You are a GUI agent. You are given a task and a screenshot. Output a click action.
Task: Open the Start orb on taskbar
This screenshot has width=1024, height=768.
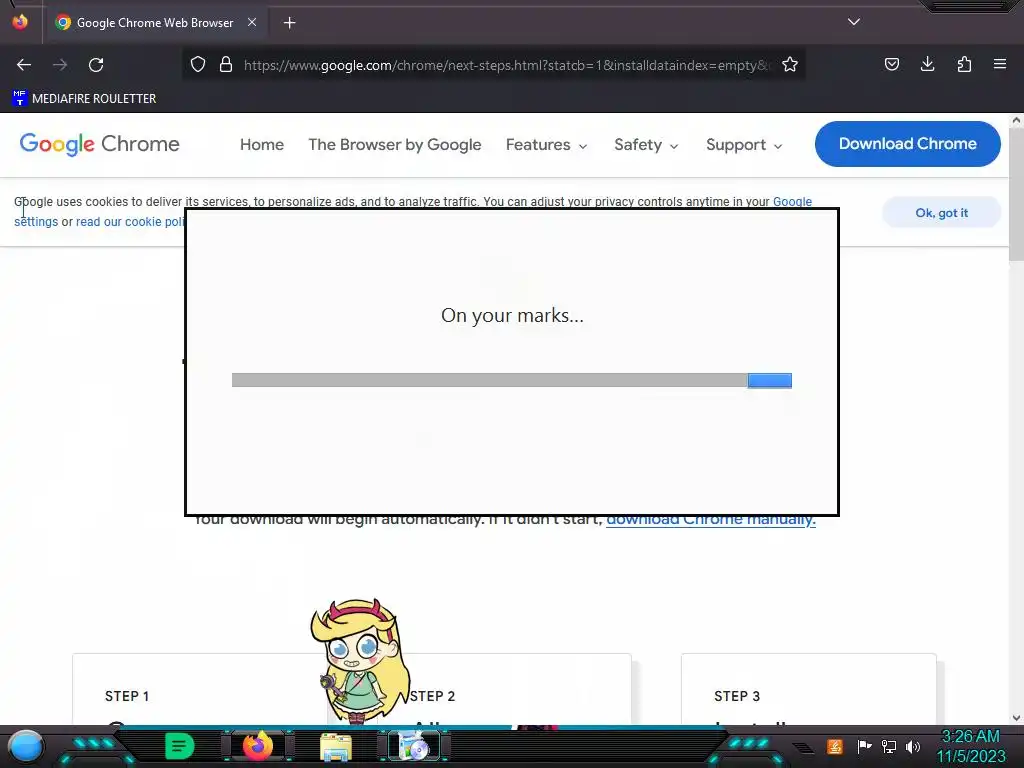pyautogui.click(x=26, y=747)
